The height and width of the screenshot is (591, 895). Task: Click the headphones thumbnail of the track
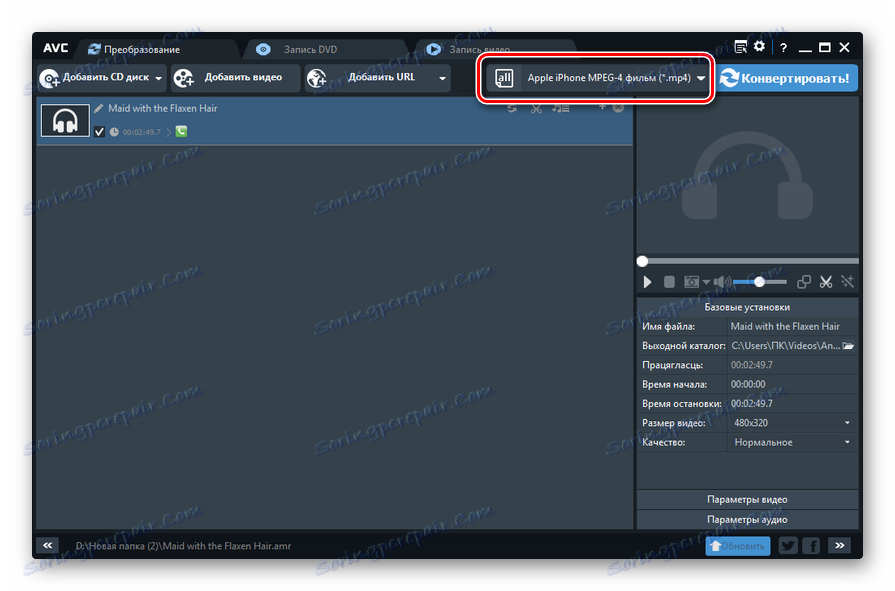coord(65,120)
